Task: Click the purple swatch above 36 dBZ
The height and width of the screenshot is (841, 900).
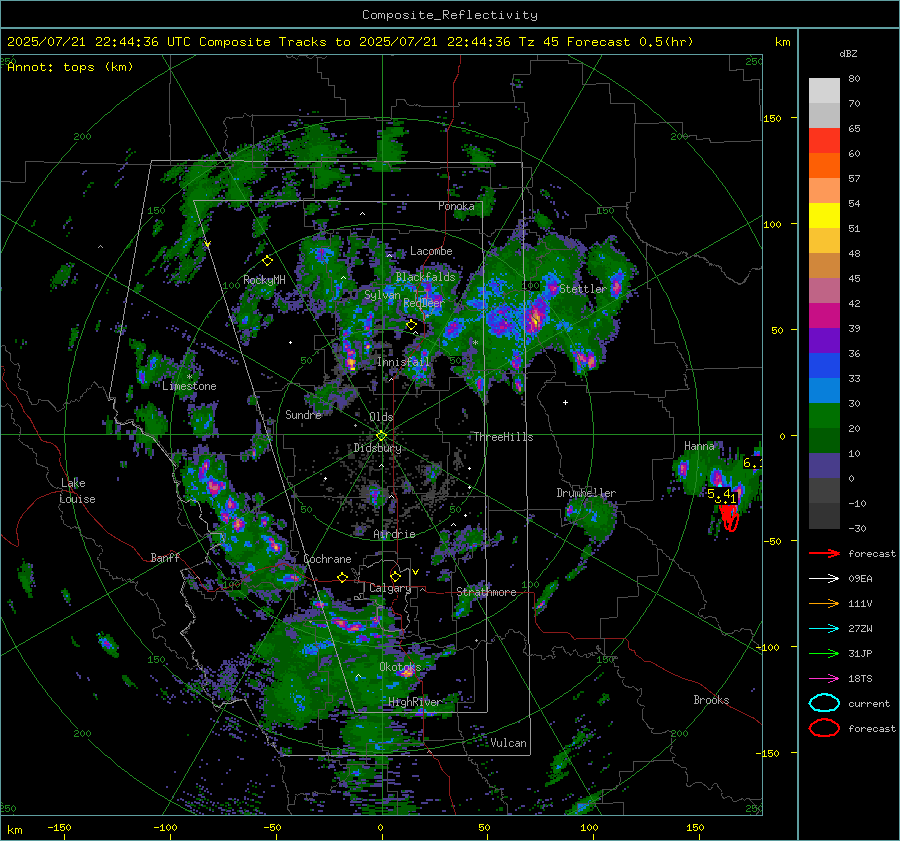Action: [x=824, y=340]
